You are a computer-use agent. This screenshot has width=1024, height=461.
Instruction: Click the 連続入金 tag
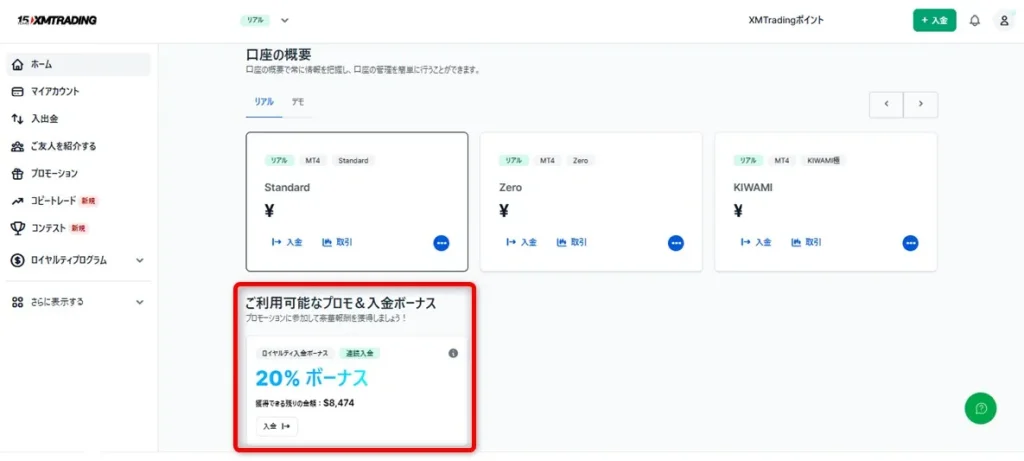[360, 353]
